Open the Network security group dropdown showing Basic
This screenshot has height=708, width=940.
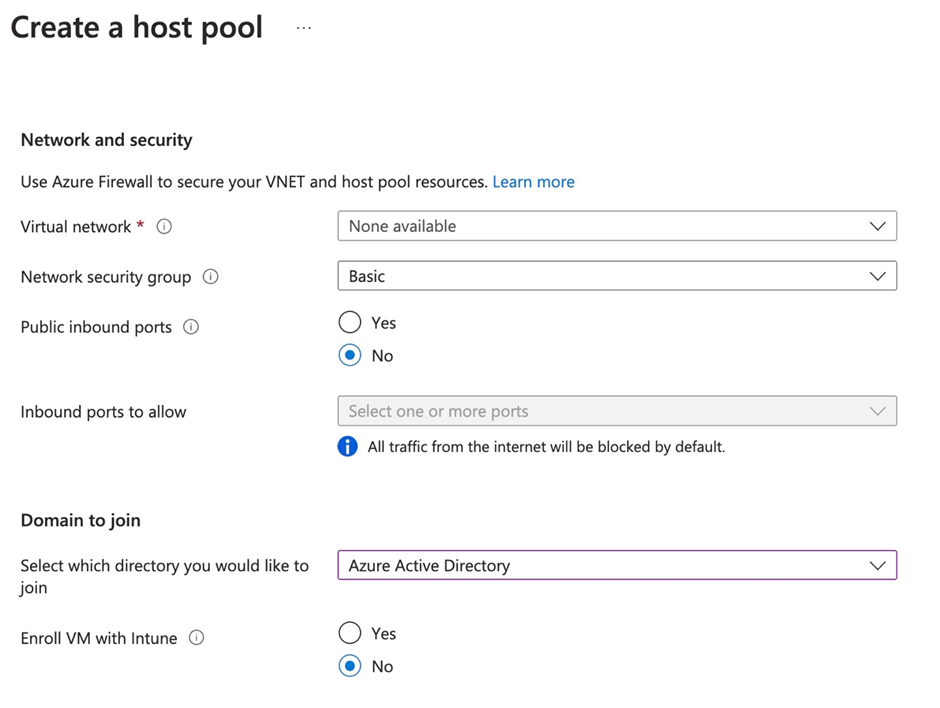pyautogui.click(x=617, y=276)
